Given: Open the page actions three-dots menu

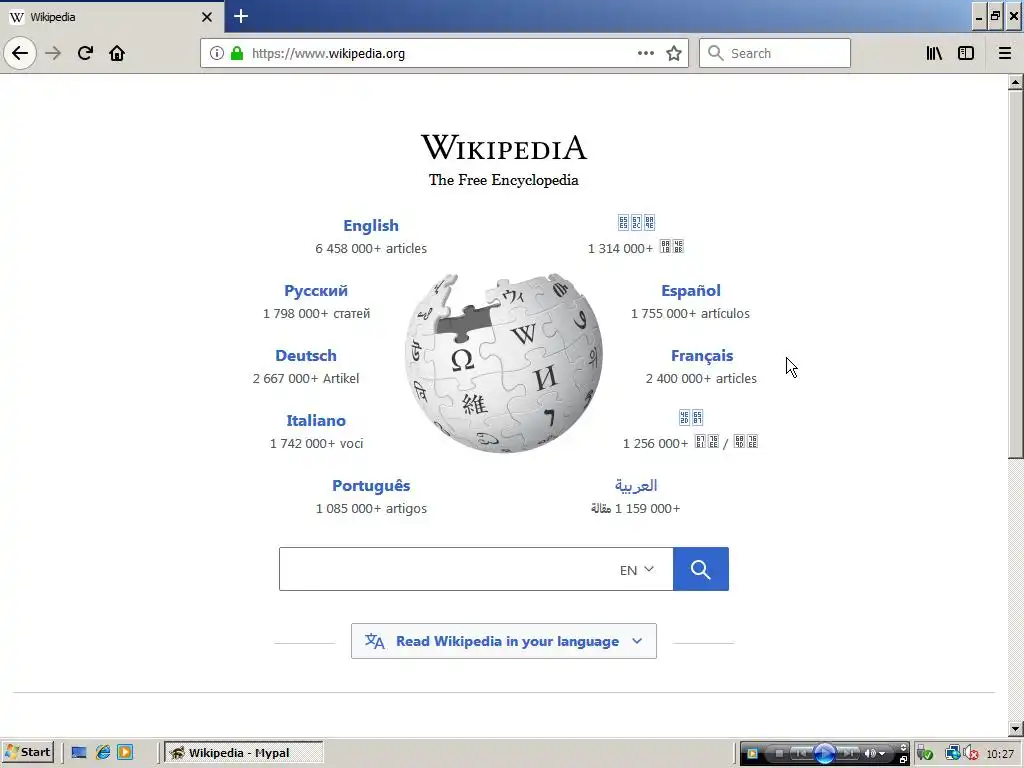Looking at the screenshot, I should 645,53.
